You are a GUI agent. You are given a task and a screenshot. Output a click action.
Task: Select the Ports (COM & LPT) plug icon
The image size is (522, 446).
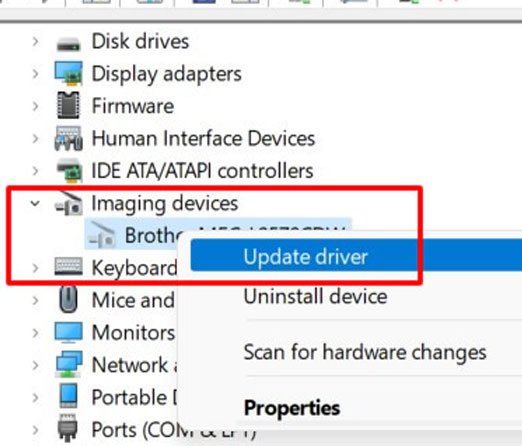tap(68, 428)
